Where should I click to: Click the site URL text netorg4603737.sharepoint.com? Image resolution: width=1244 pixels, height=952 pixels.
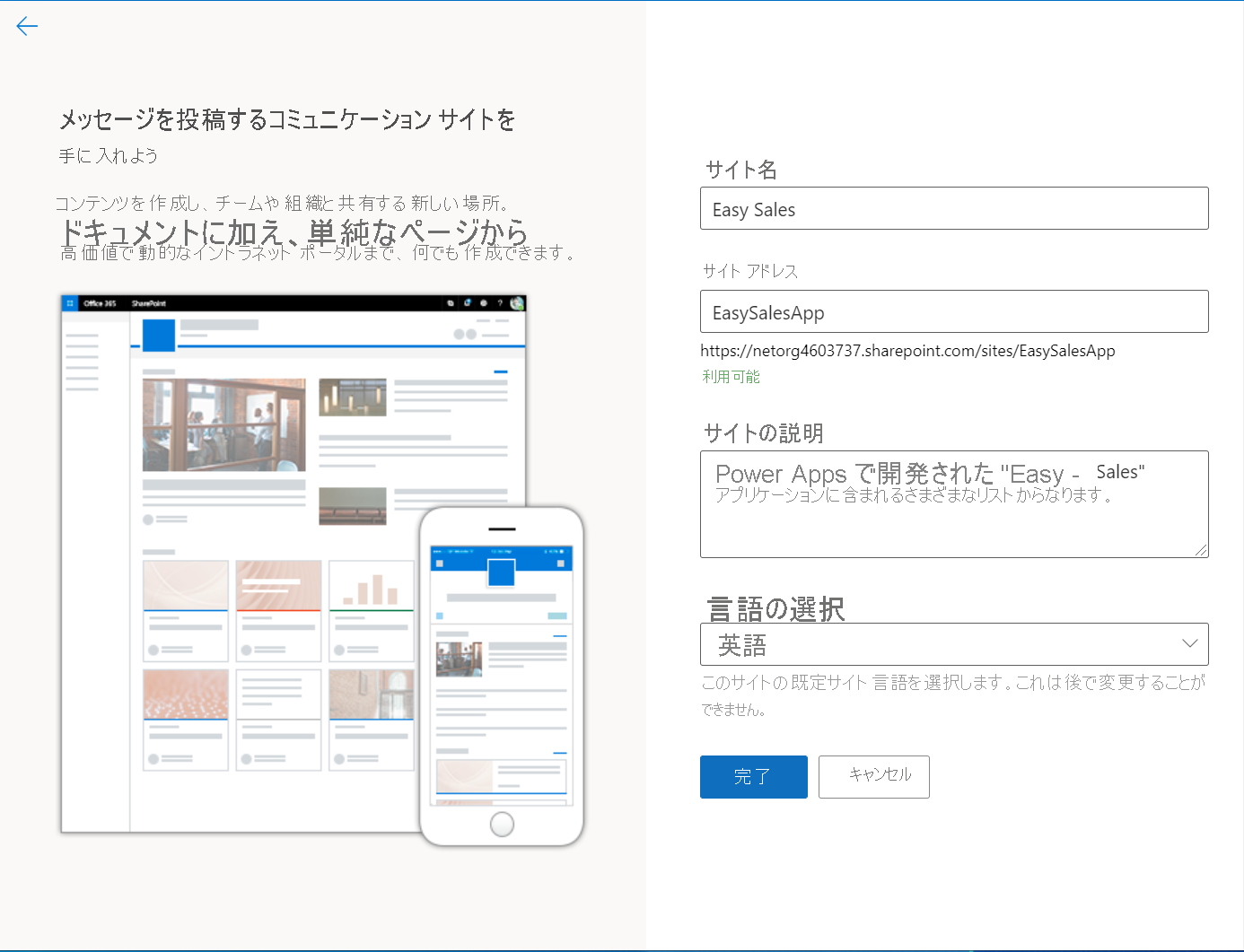(x=907, y=351)
